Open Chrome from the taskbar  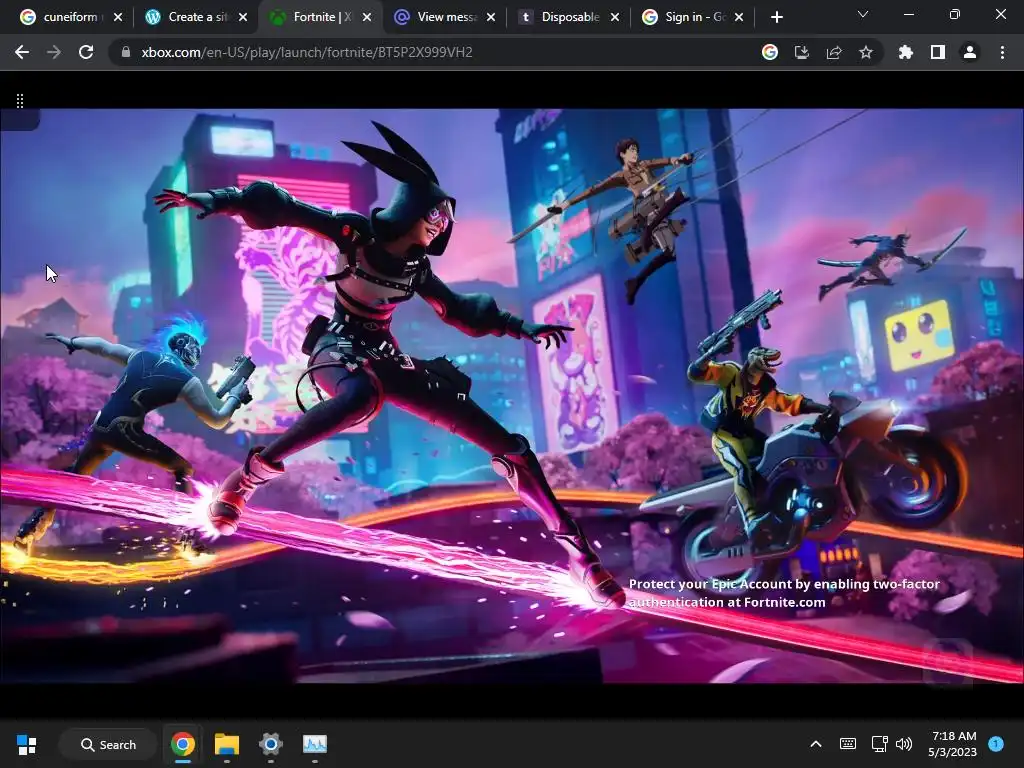183,744
